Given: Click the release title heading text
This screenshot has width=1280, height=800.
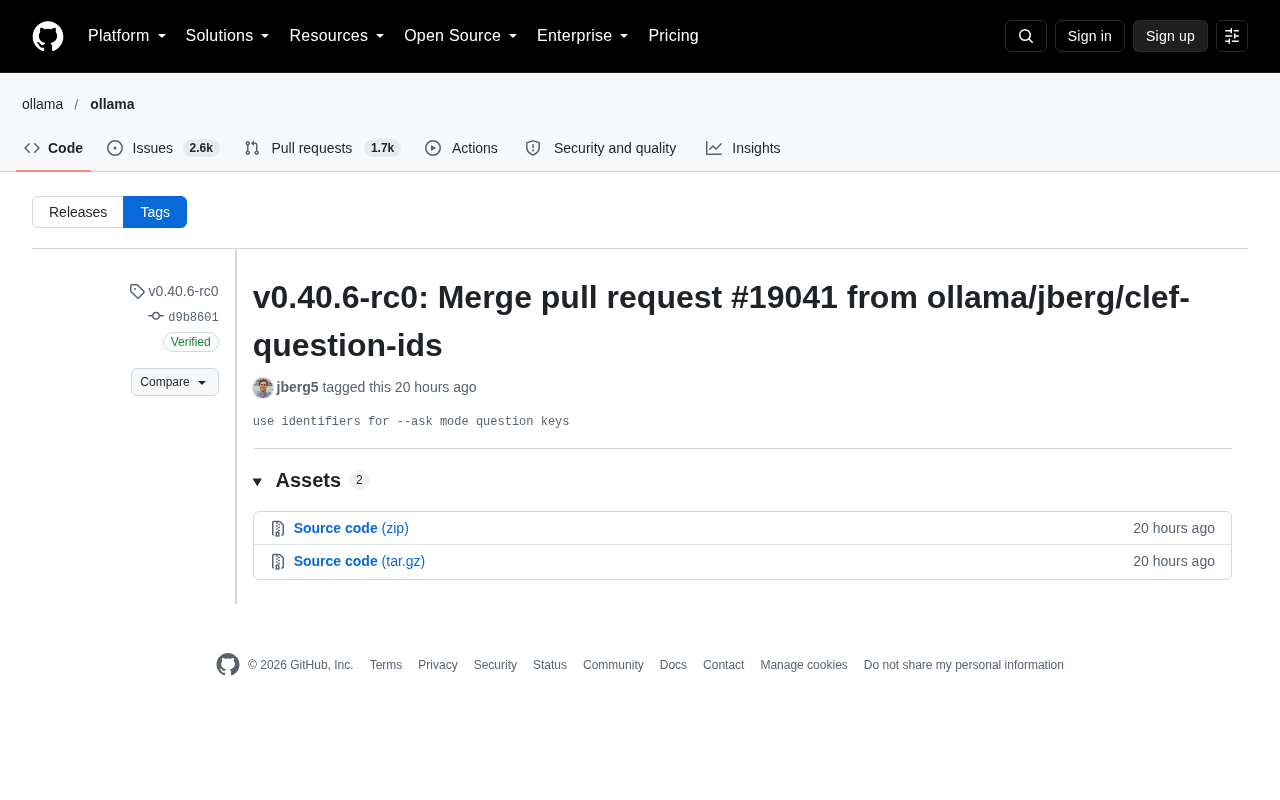Looking at the screenshot, I should [721, 321].
